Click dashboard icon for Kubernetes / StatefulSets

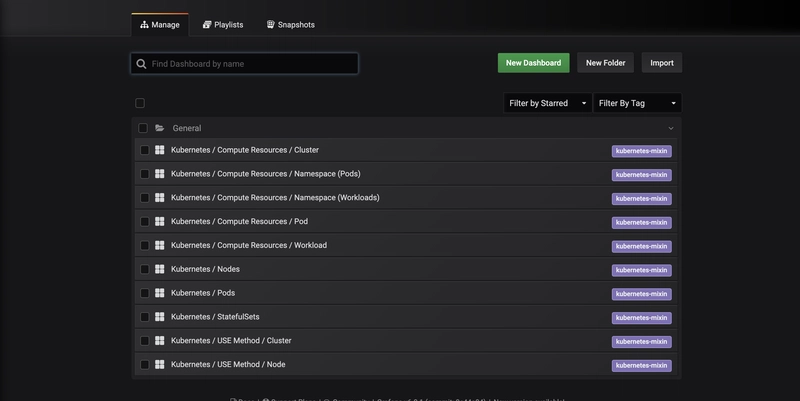coord(160,317)
